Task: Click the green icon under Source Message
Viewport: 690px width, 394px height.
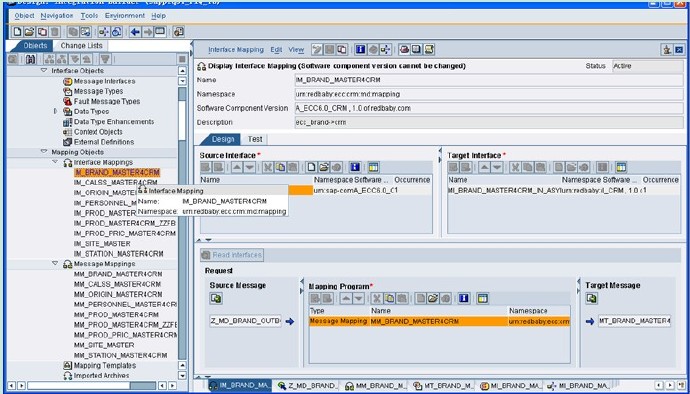Action: click(216, 298)
